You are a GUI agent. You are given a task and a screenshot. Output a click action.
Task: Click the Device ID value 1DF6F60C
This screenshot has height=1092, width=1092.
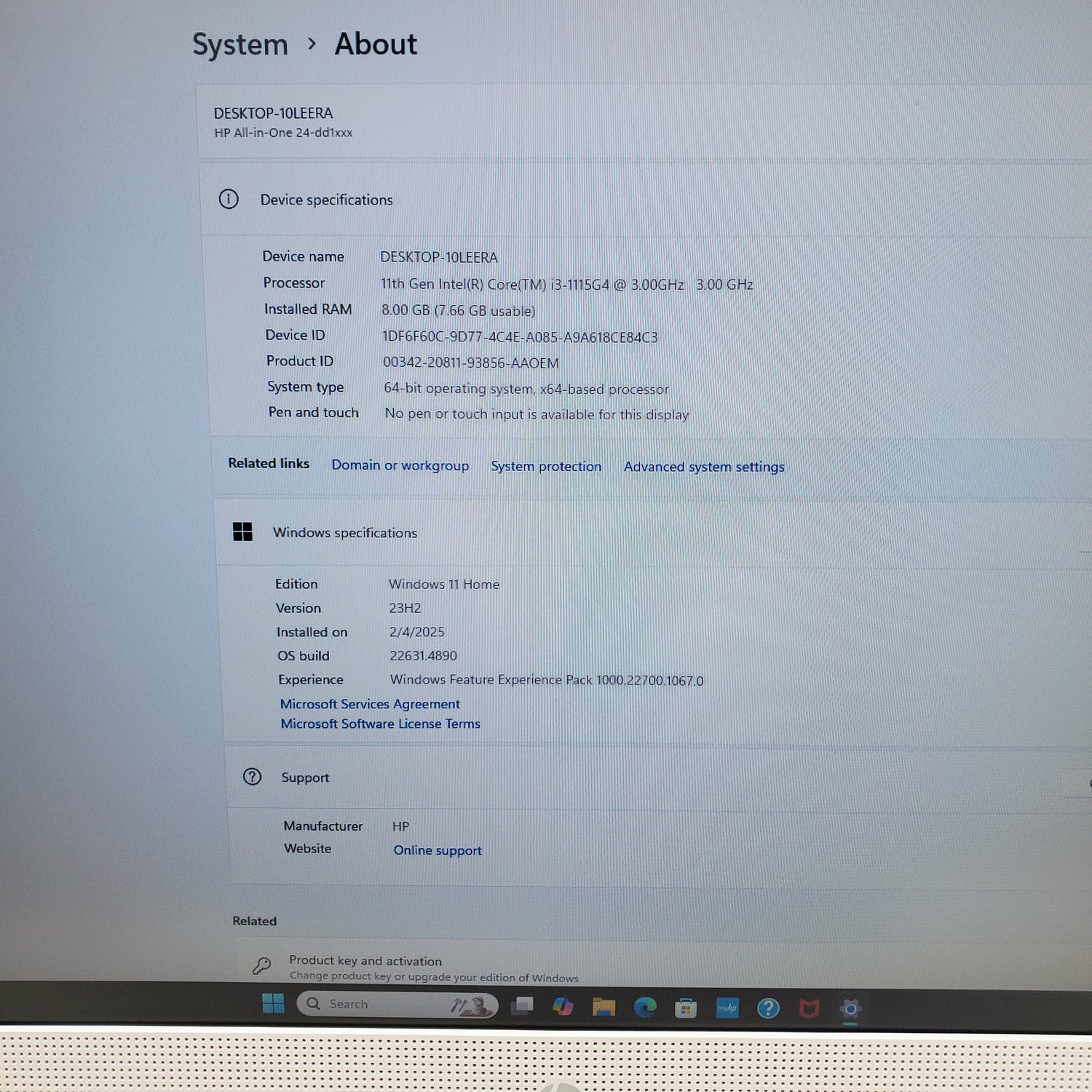pos(520,337)
